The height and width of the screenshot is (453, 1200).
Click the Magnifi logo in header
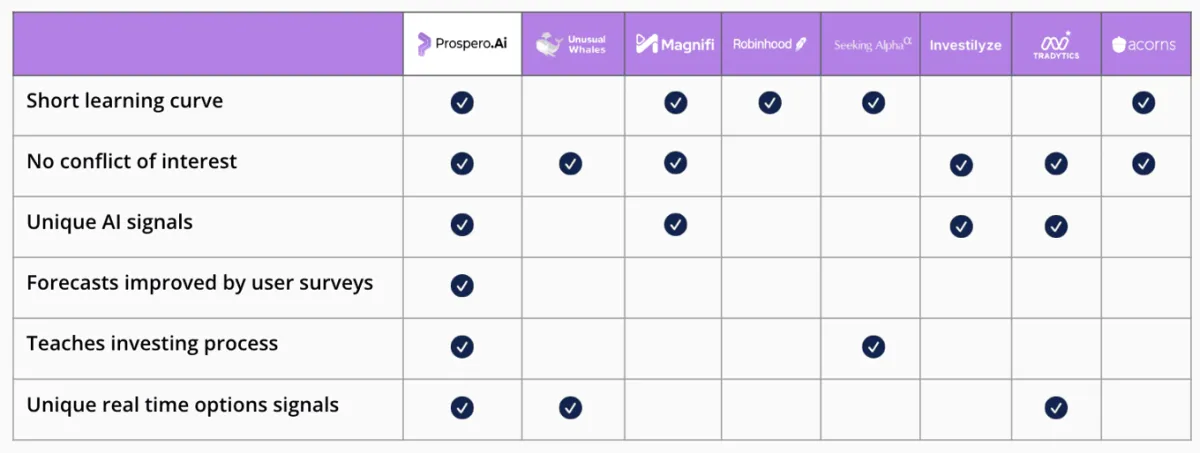point(675,44)
